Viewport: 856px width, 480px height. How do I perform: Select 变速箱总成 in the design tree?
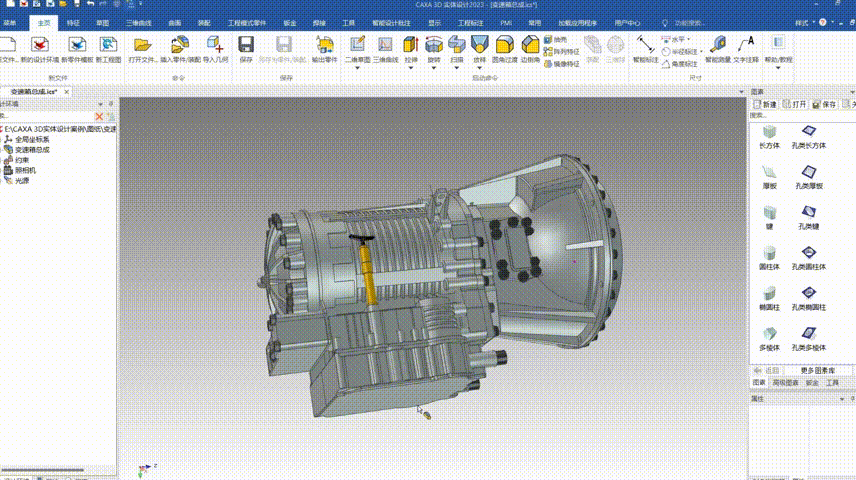point(32,150)
